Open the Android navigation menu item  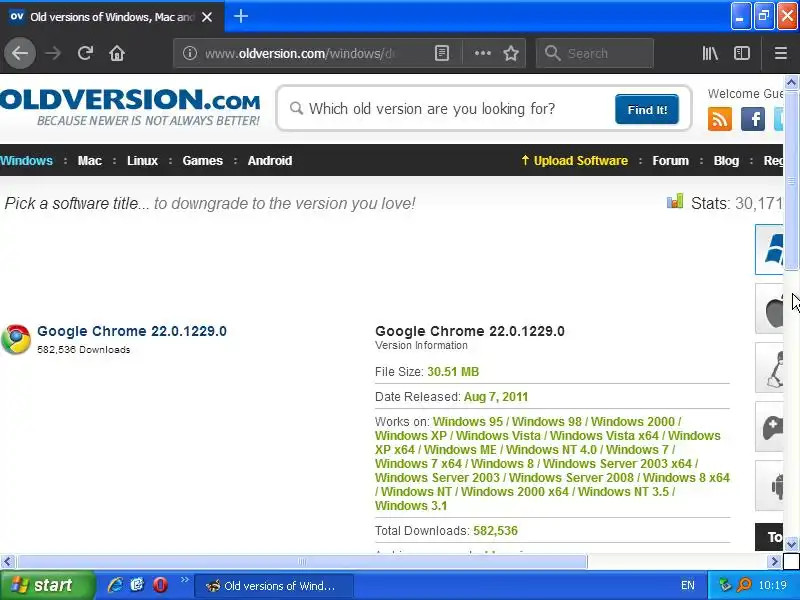[x=270, y=161]
